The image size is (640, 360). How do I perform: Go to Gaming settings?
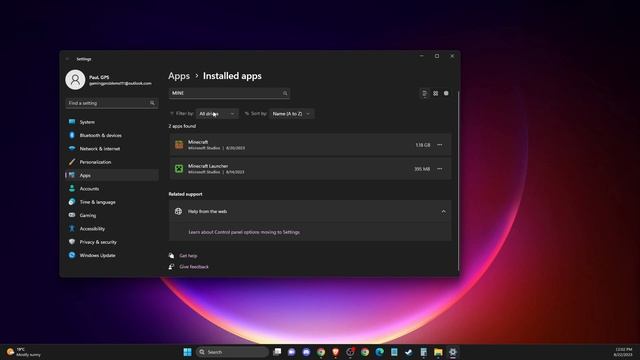111,215
